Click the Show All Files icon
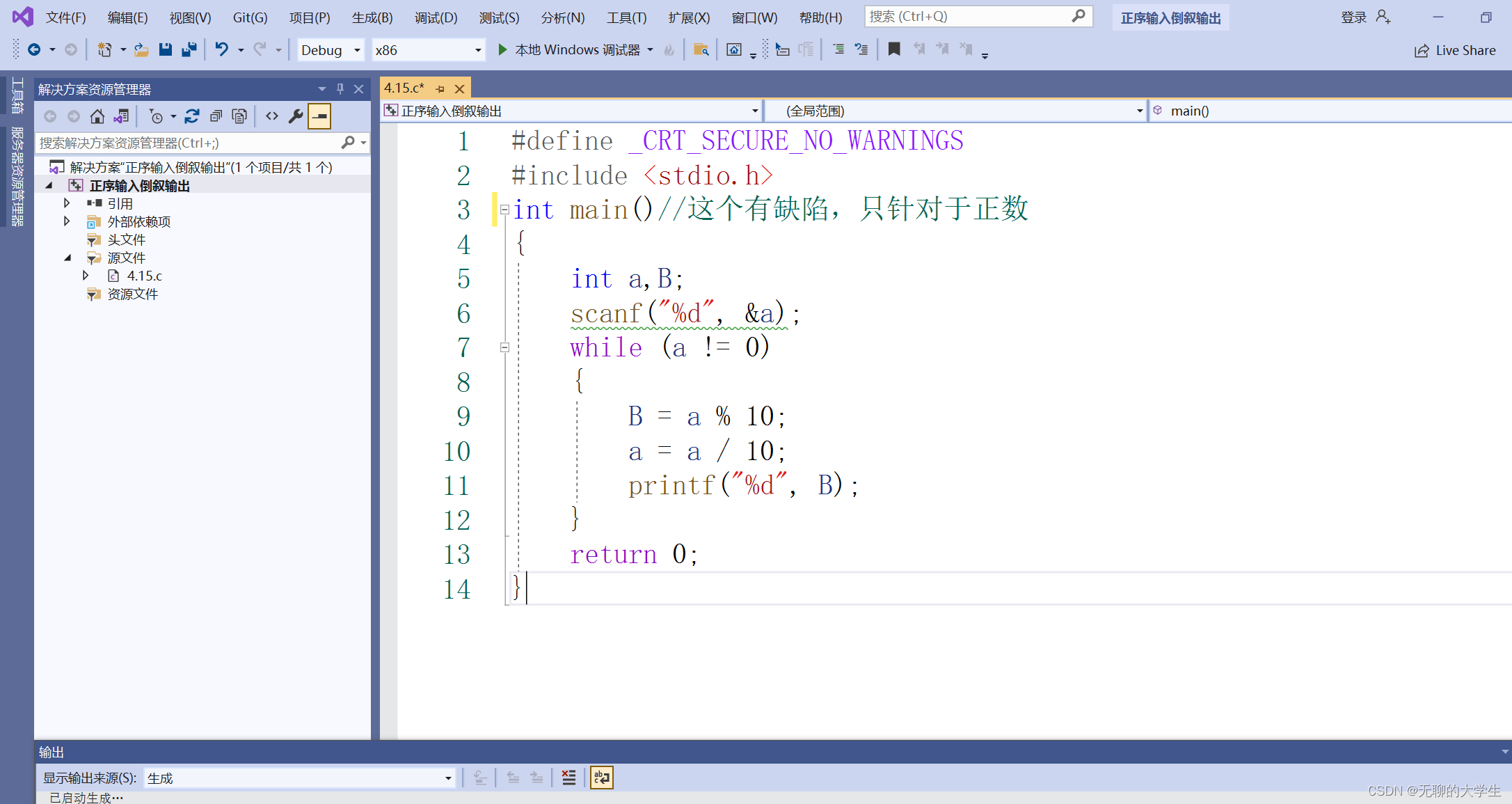The image size is (1512, 804). [x=239, y=116]
